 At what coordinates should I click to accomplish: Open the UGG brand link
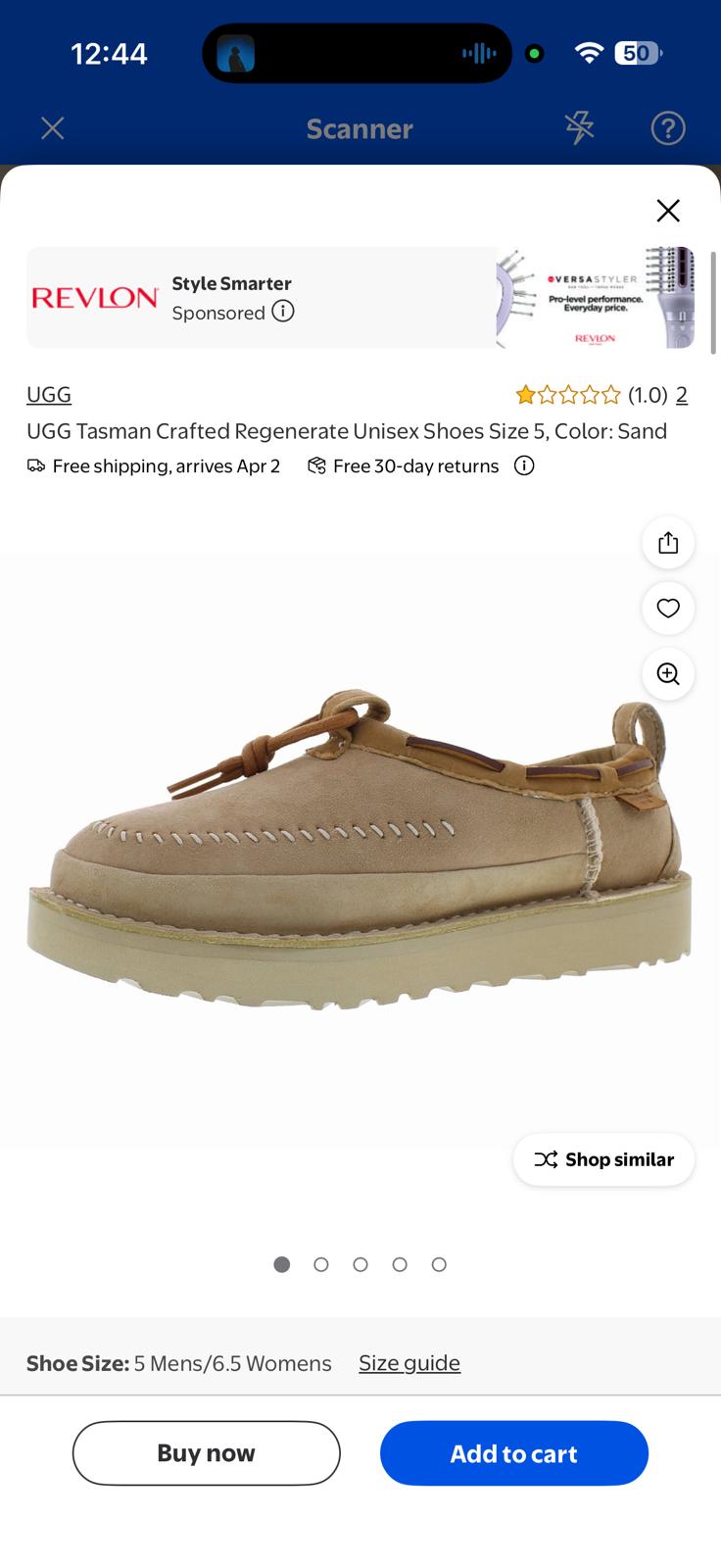[49, 394]
